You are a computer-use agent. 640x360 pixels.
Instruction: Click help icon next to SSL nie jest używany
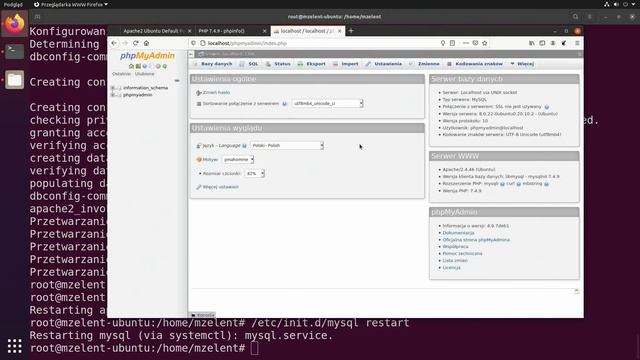547,107
